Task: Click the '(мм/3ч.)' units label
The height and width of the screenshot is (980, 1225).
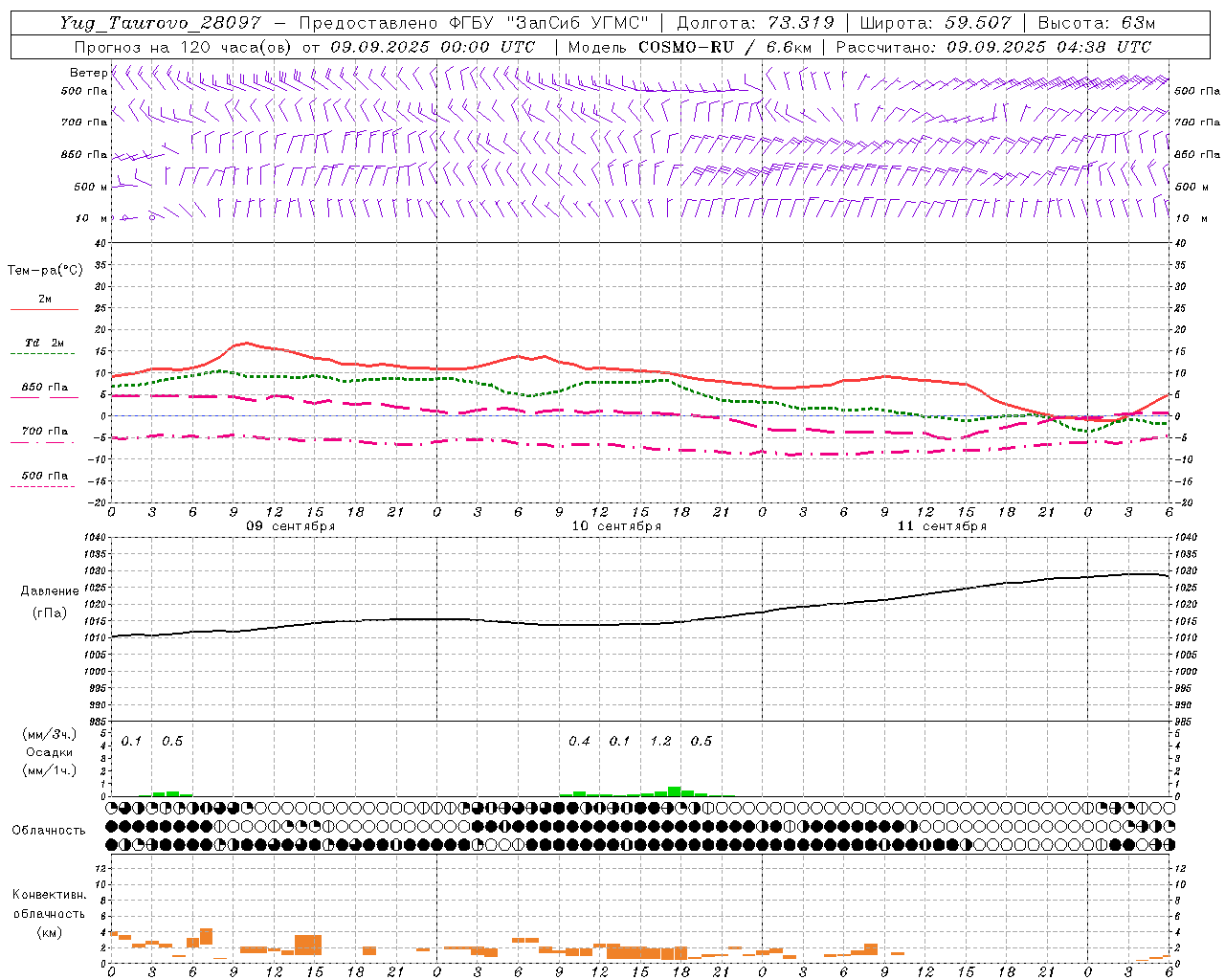Action: tap(50, 735)
